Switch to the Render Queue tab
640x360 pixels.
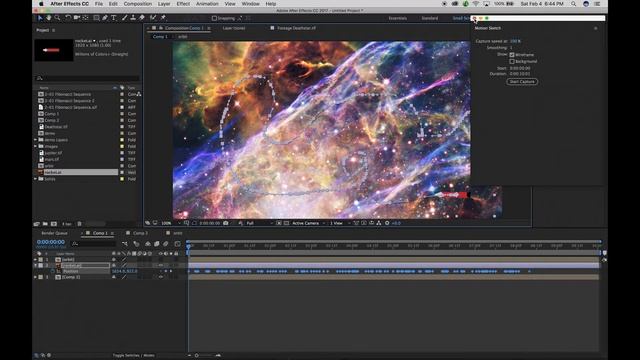pyautogui.click(x=54, y=233)
